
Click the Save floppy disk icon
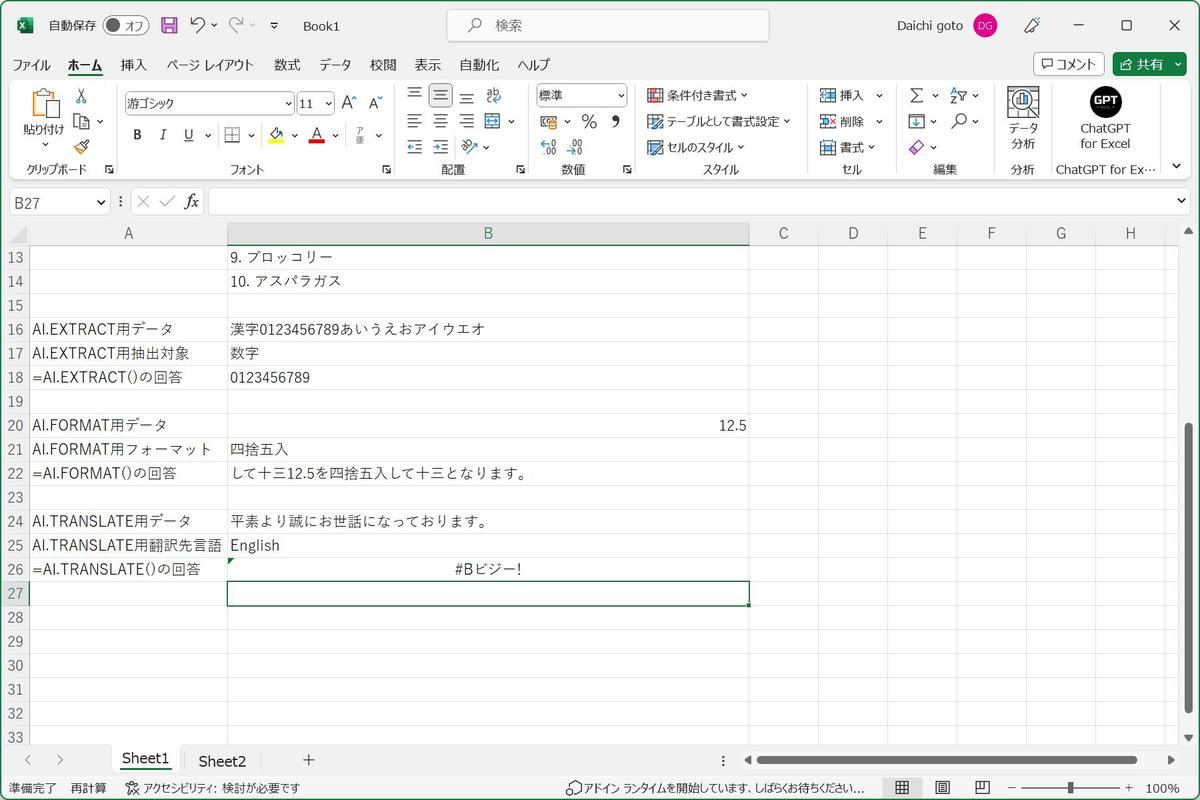pyautogui.click(x=169, y=26)
